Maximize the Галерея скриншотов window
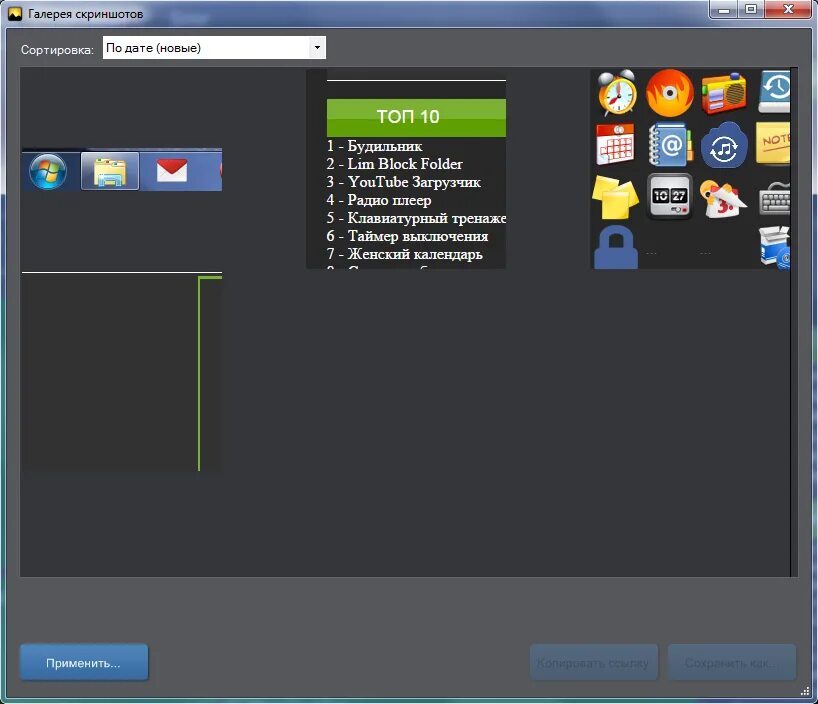 tap(751, 9)
